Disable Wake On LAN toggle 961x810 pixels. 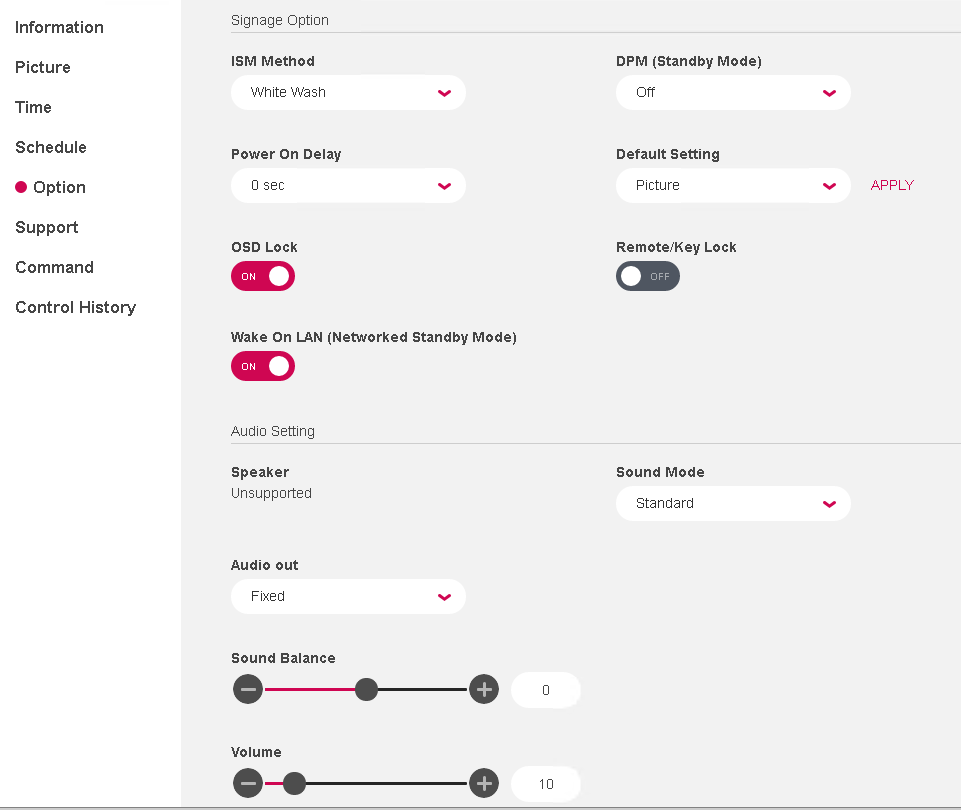pos(263,366)
